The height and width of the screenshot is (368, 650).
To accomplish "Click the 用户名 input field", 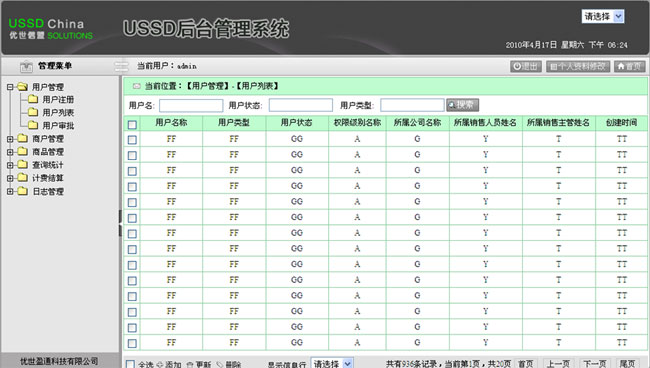I will tap(191, 105).
